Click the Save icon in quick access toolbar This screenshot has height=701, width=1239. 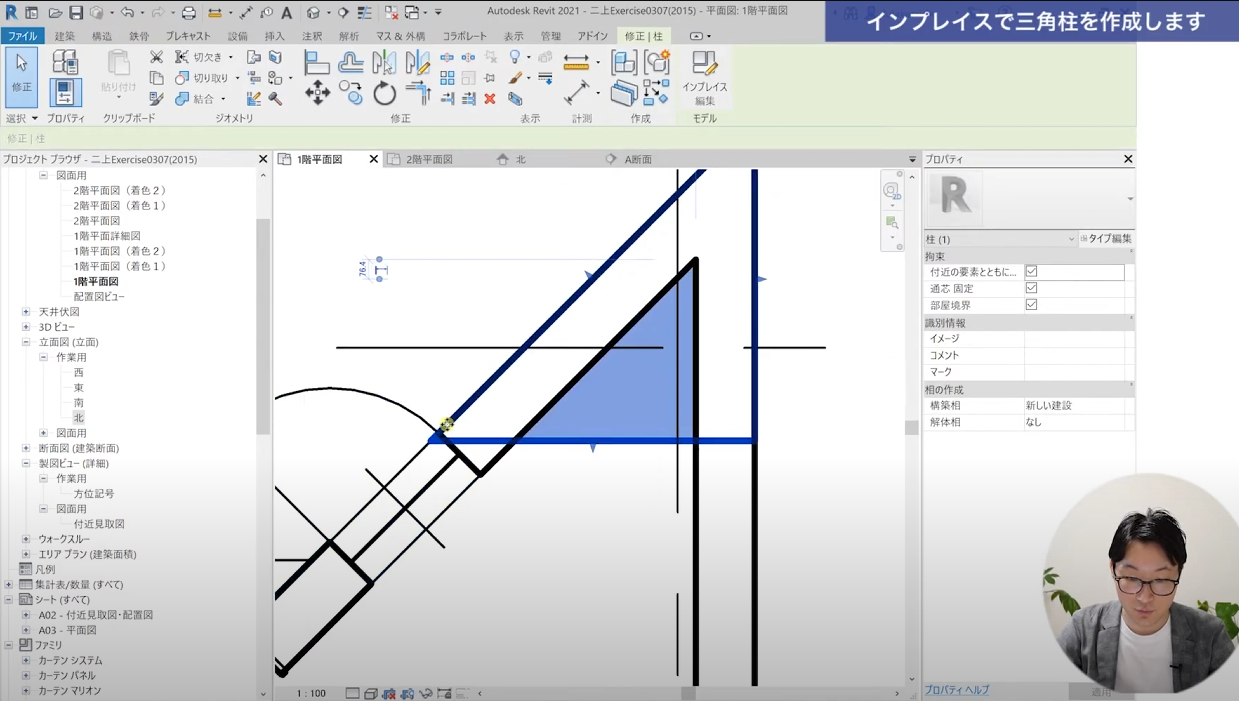pyautogui.click(x=75, y=13)
